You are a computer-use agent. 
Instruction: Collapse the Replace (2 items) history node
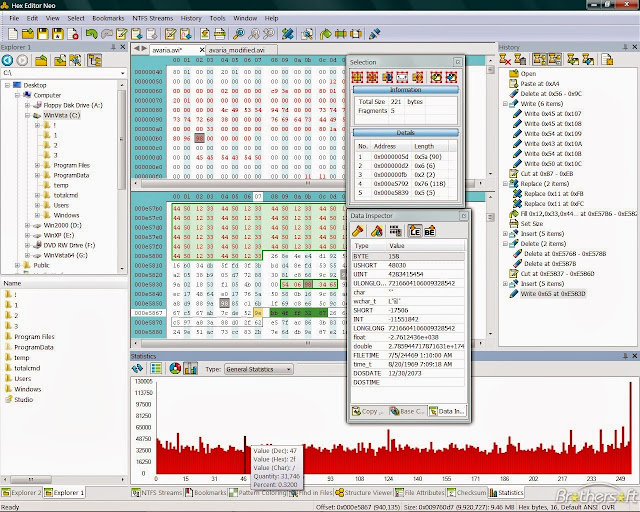tap(505, 184)
